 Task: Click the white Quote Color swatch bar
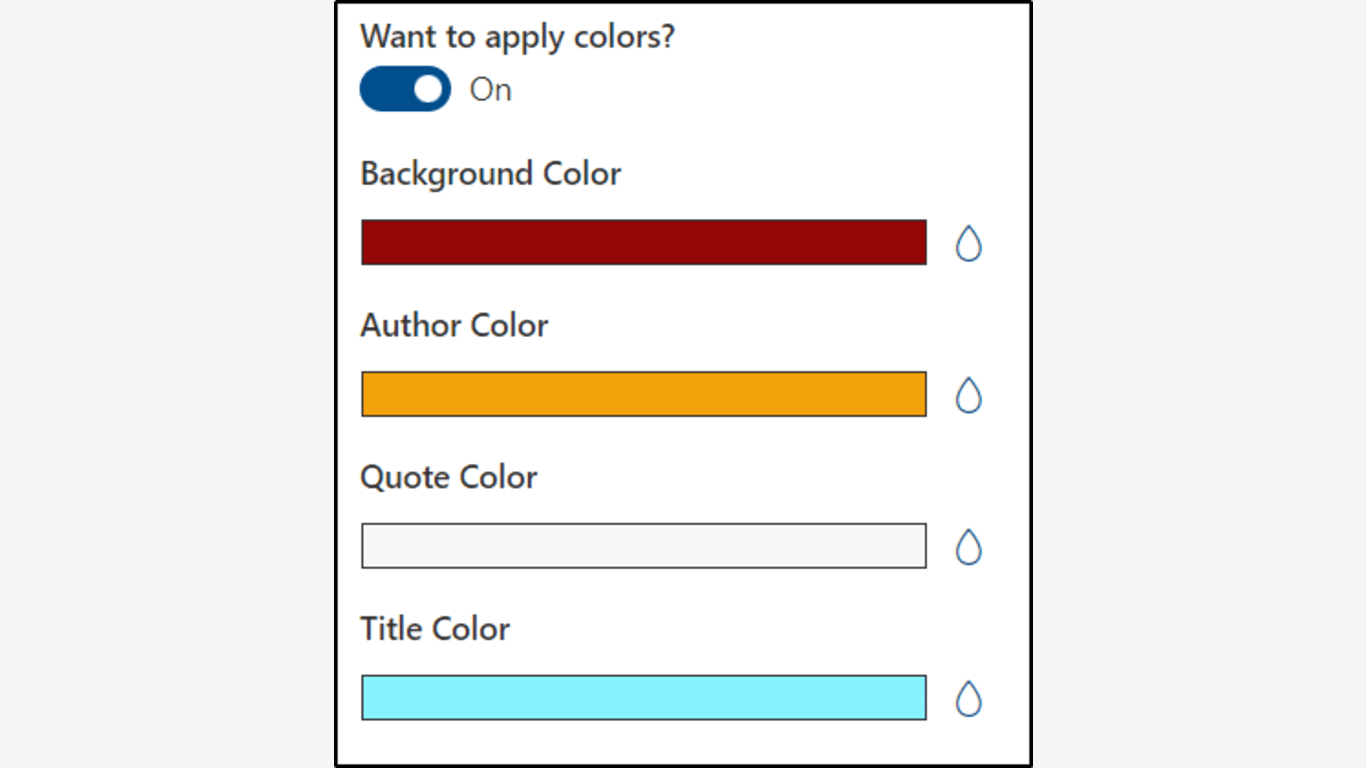pos(643,546)
